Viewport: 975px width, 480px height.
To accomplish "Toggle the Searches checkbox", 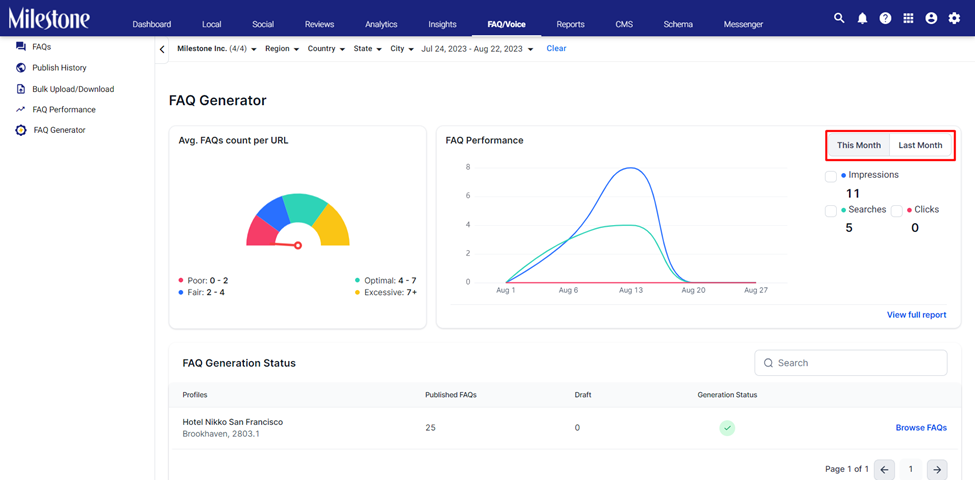I will (831, 211).
